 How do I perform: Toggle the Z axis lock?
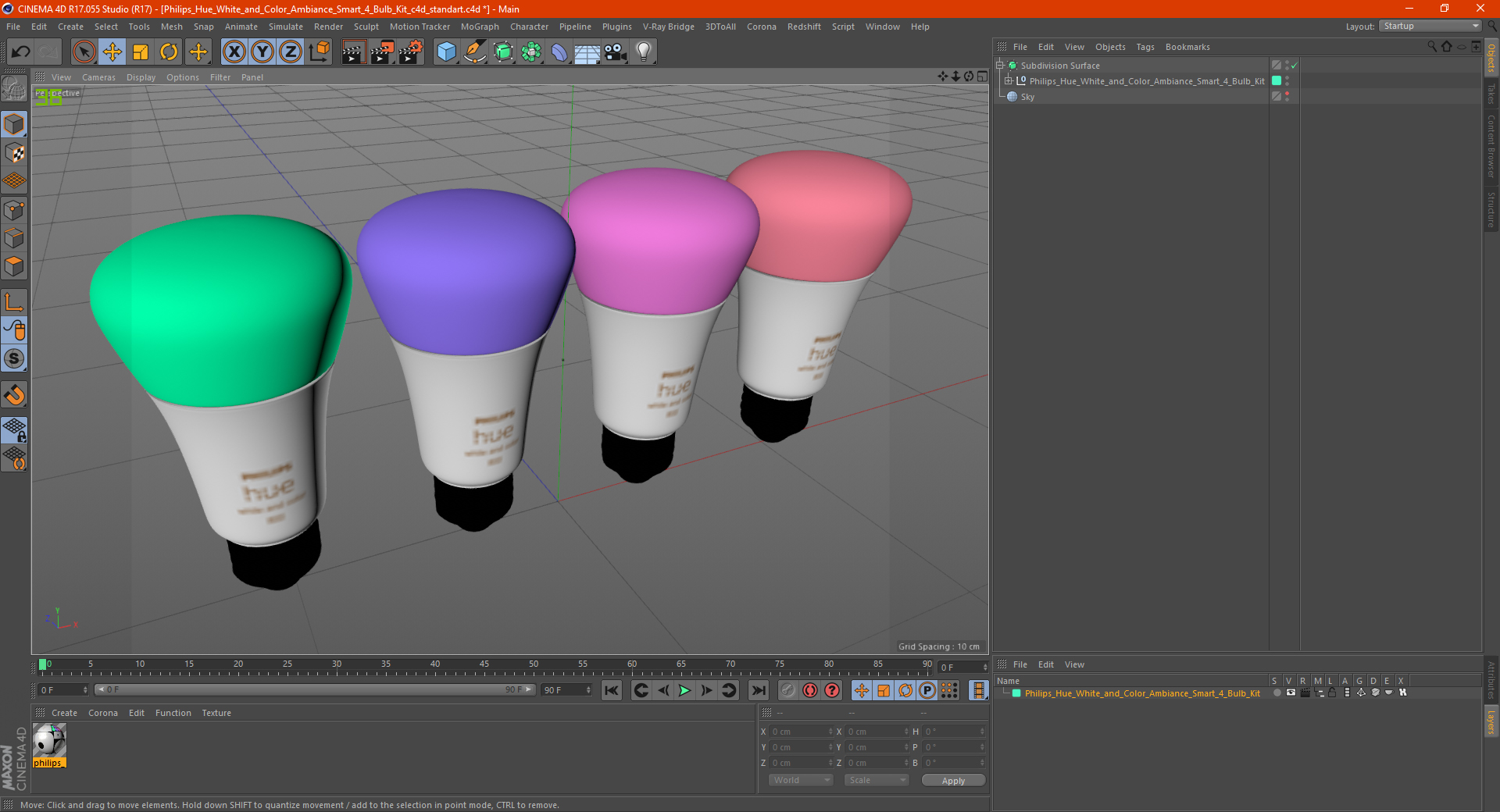(x=291, y=52)
